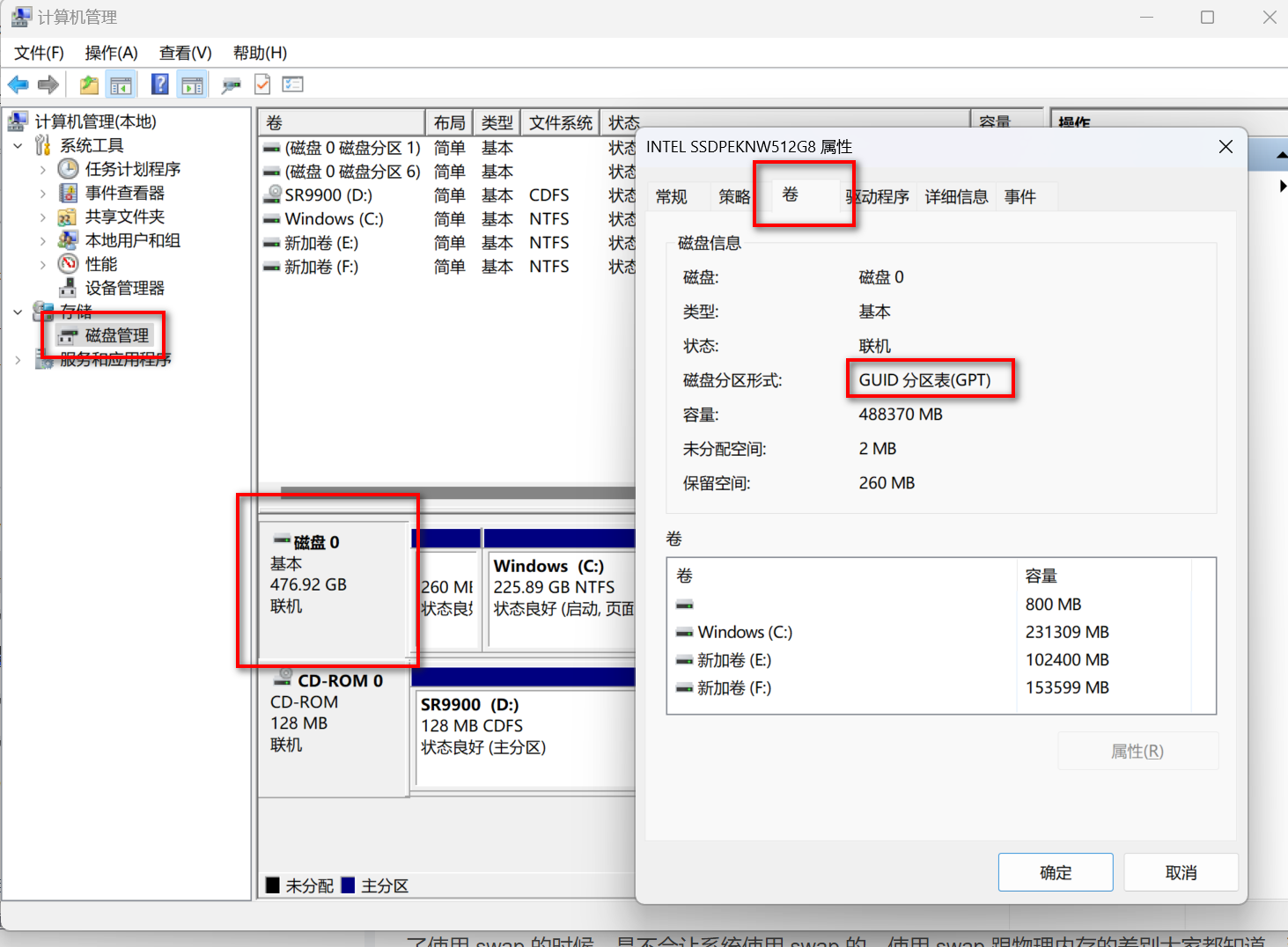Image resolution: width=1288 pixels, height=947 pixels.
Task: Select 新加卷 (E:) row in properties volume list
Action: pos(733,660)
